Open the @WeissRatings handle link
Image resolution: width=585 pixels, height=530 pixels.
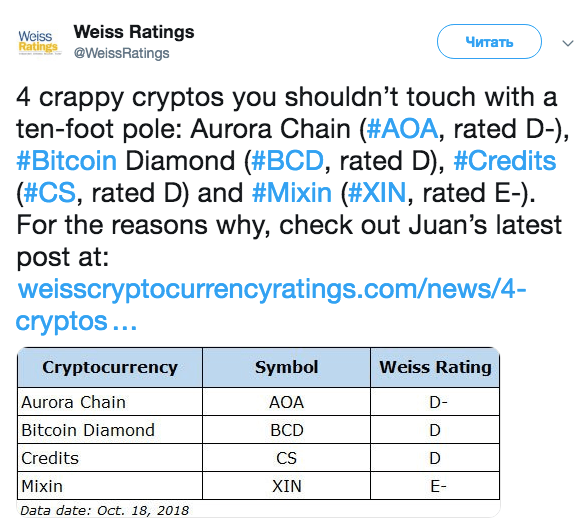pos(122,53)
